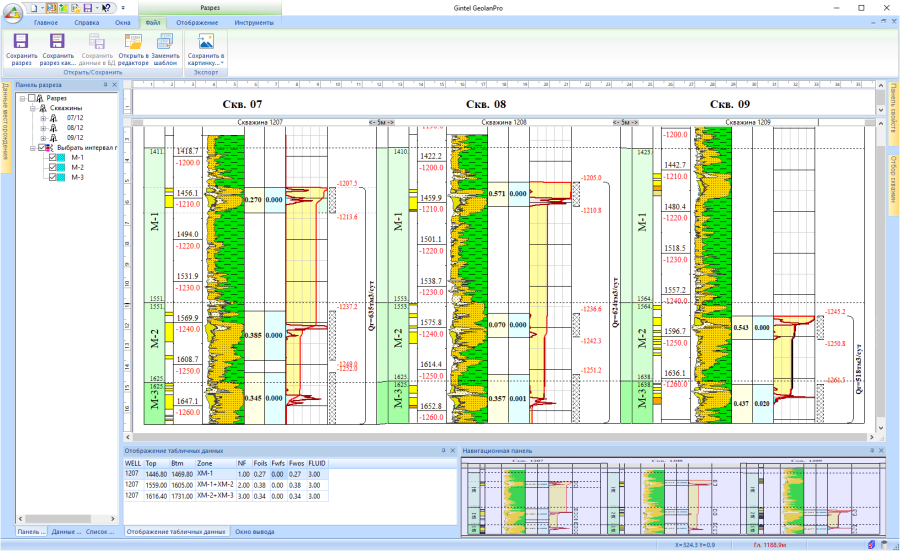900x551 pixels.
Task: Open section via Открыть в редакторе icon
Action: pyautogui.click(x=133, y=49)
